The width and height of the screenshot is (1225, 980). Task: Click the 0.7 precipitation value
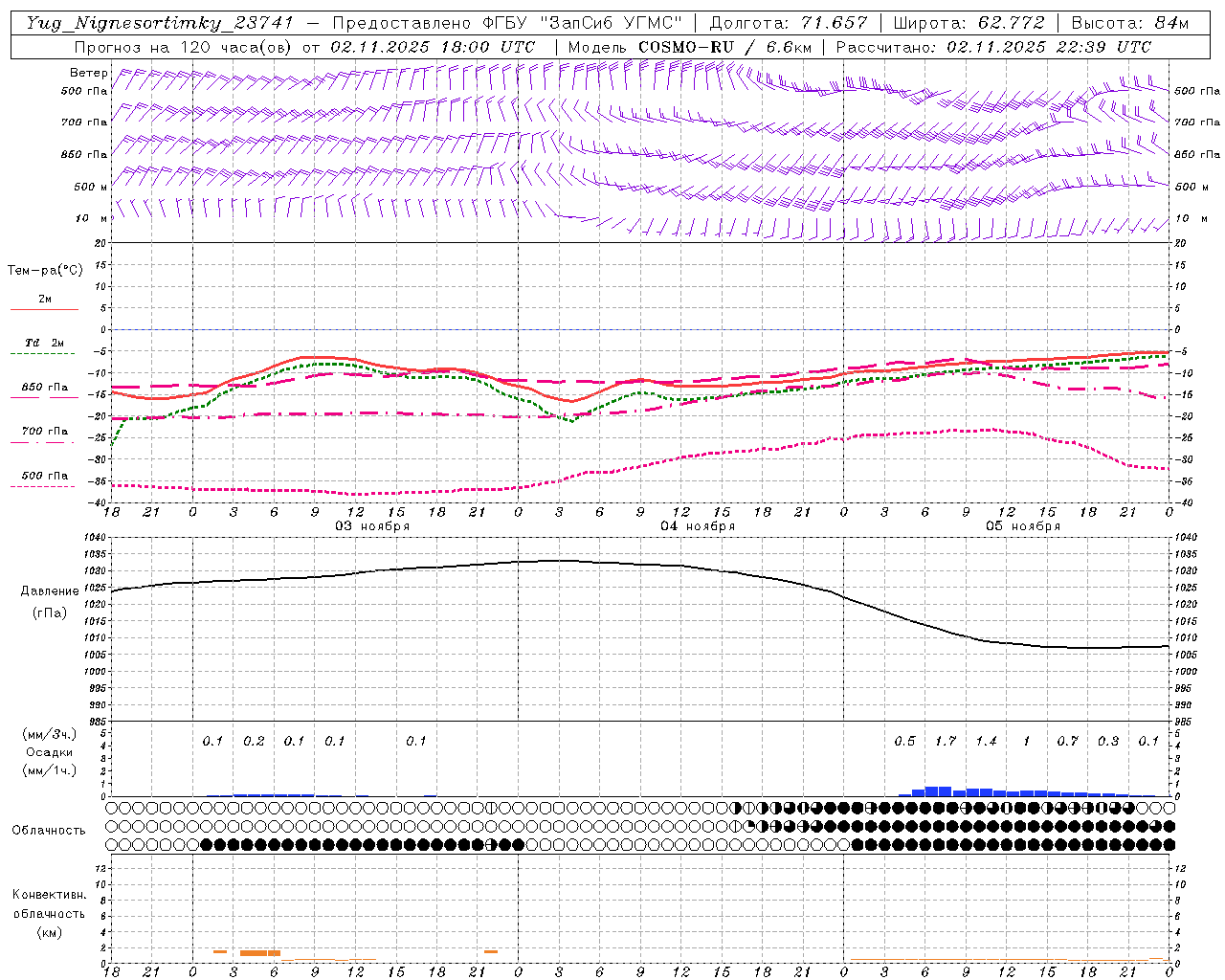(x=1067, y=741)
